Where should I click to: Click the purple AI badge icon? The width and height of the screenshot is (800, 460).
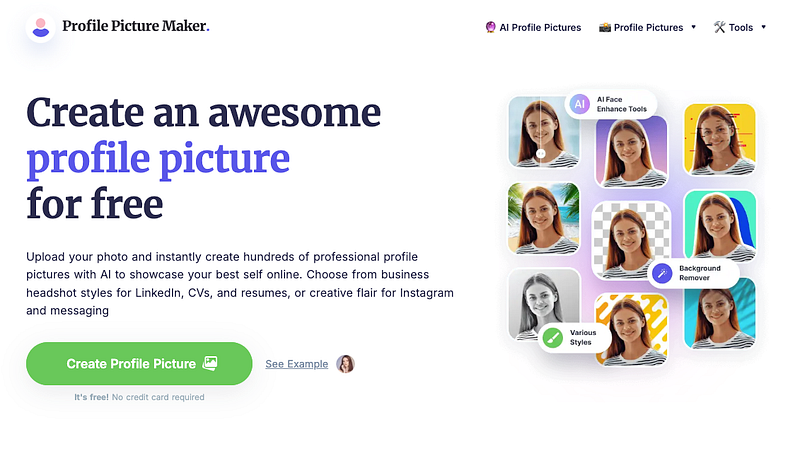tap(579, 104)
